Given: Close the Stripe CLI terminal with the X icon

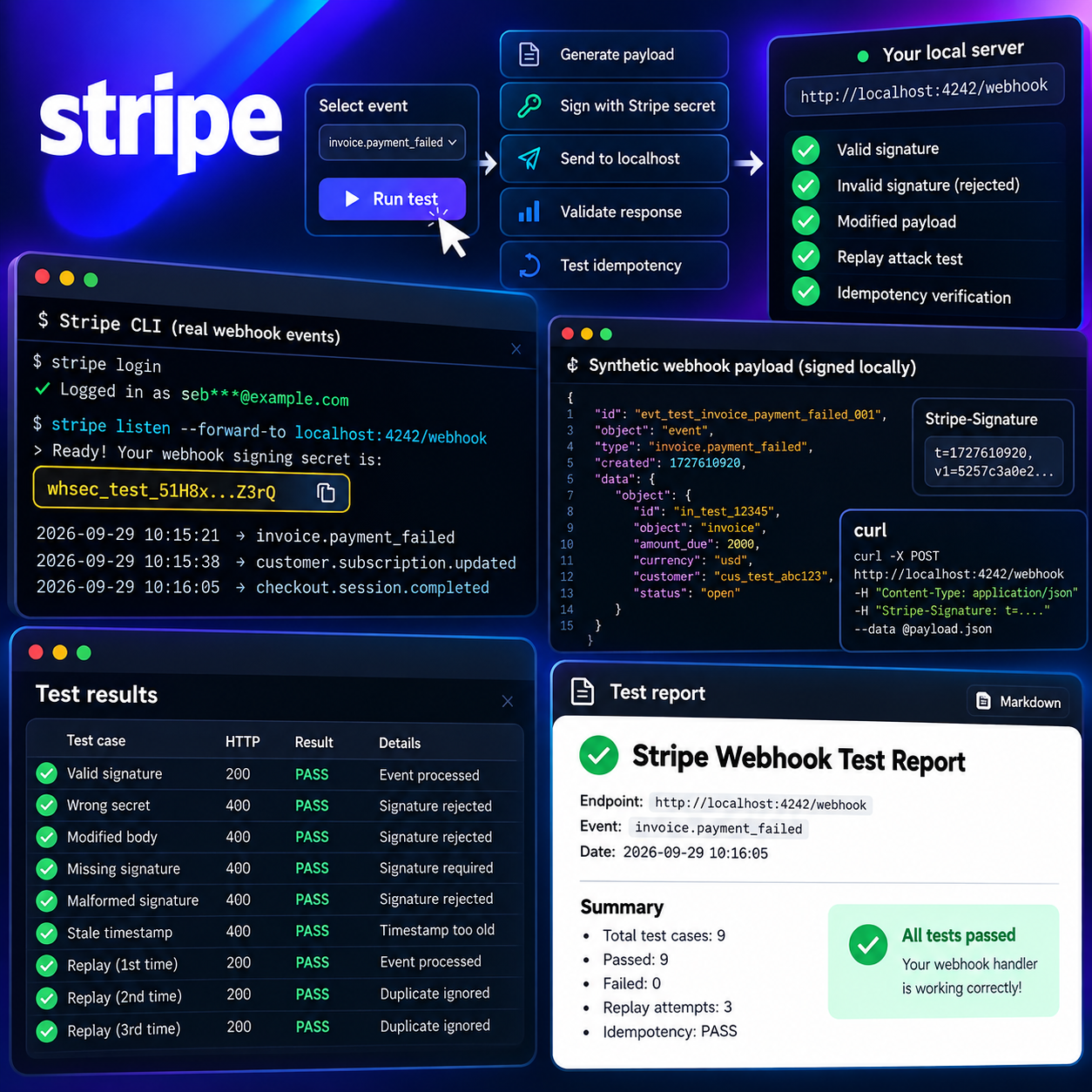Looking at the screenshot, I should 516,349.
